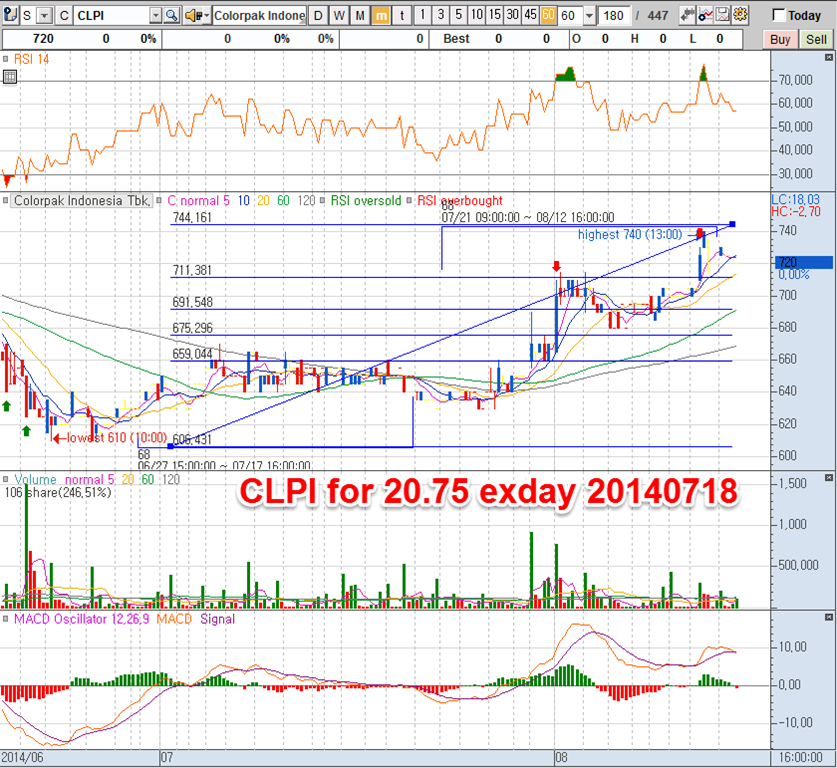Select the Signal legend label
Image resolution: width=837 pixels, height=768 pixels.
[217, 619]
